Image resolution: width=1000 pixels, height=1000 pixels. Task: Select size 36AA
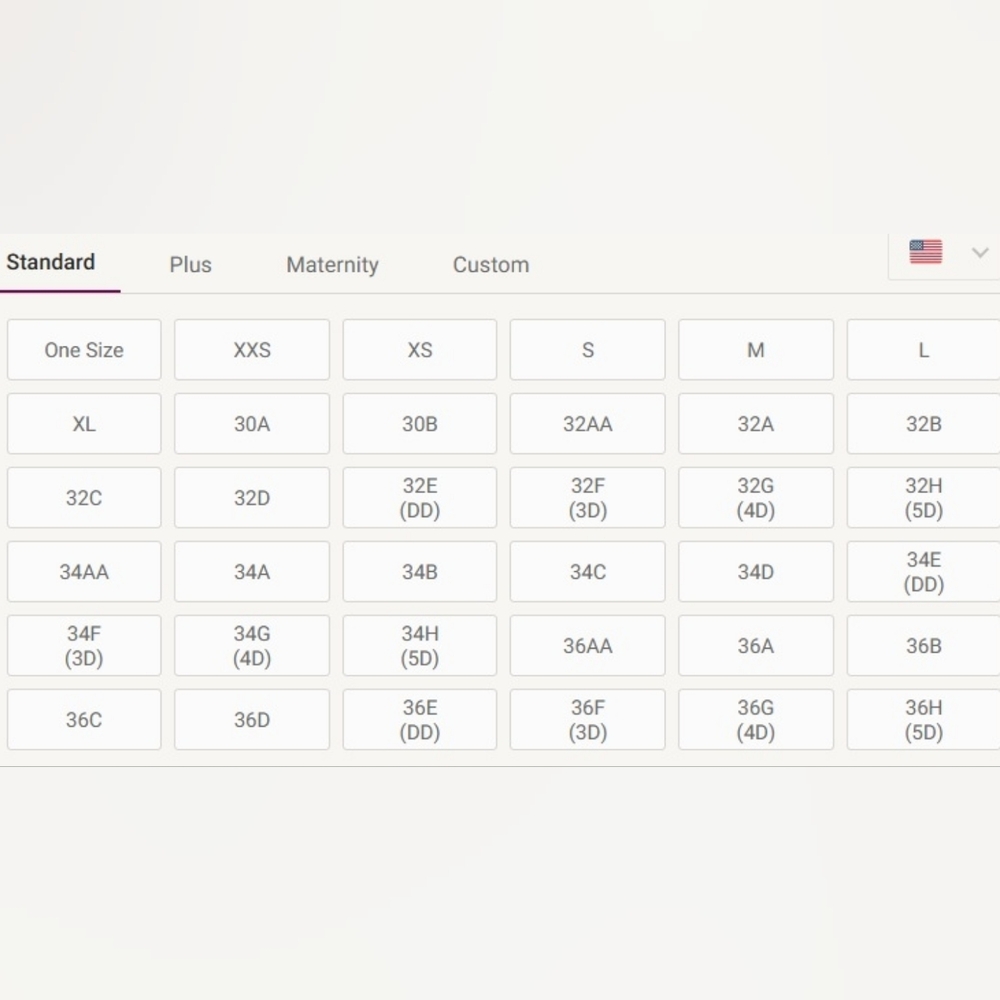coord(587,645)
